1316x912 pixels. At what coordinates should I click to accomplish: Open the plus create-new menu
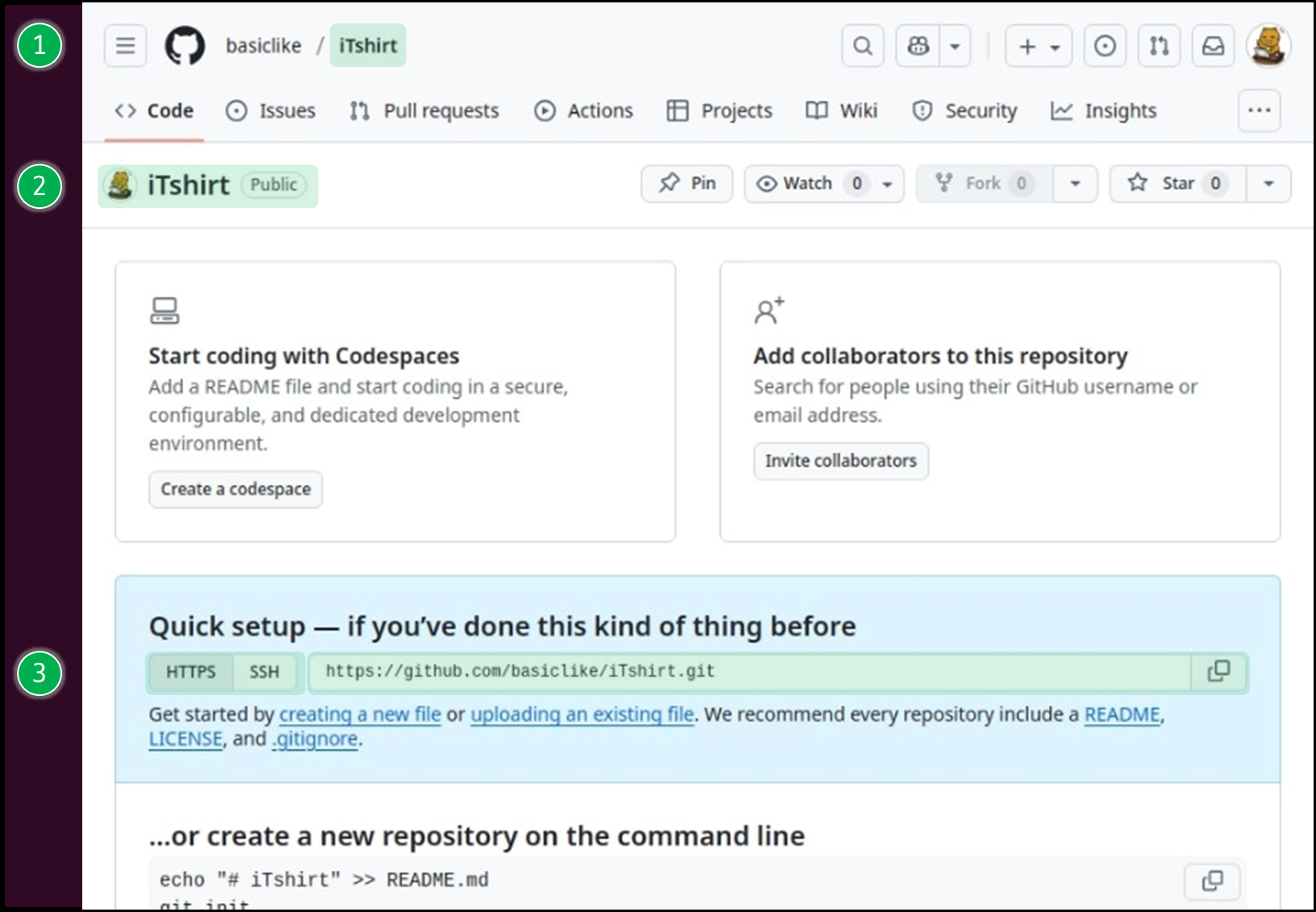tap(1039, 46)
